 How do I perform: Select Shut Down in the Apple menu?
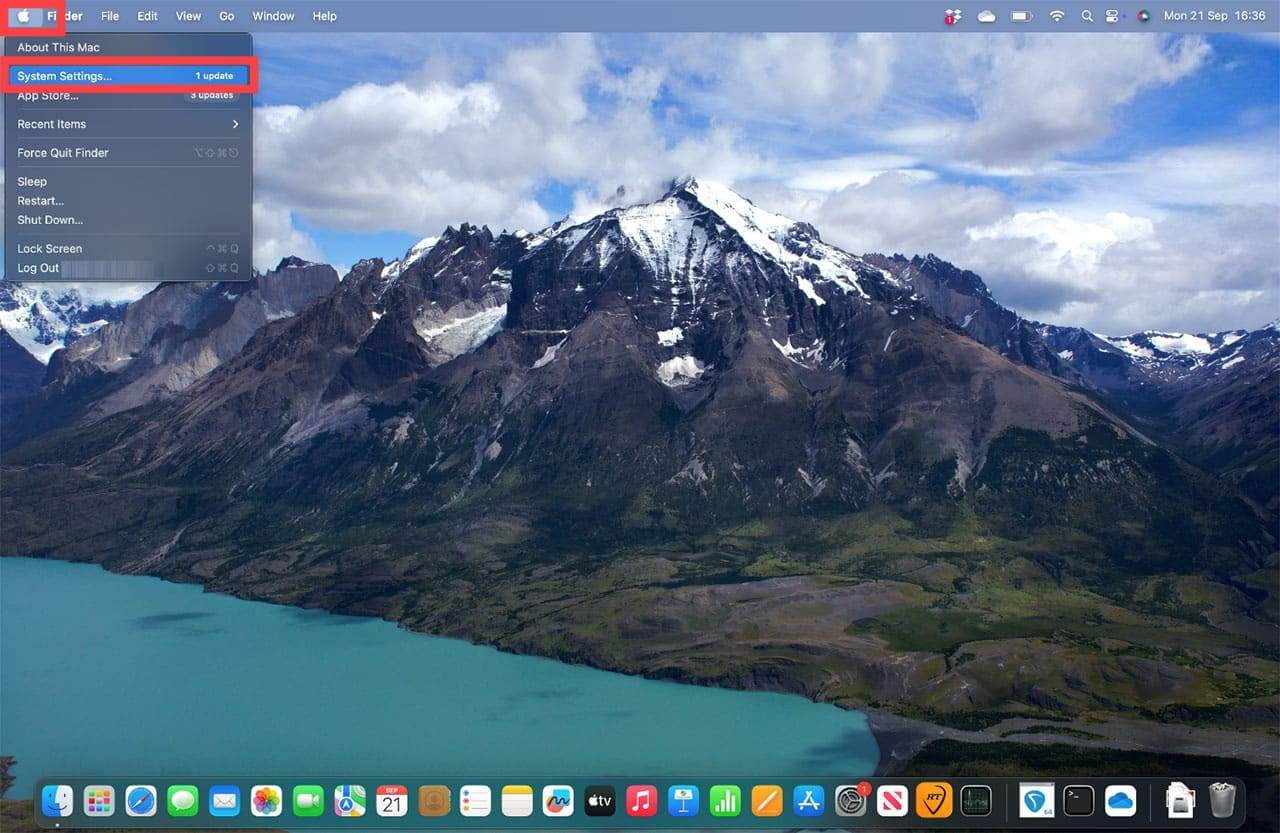[x=128, y=220]
